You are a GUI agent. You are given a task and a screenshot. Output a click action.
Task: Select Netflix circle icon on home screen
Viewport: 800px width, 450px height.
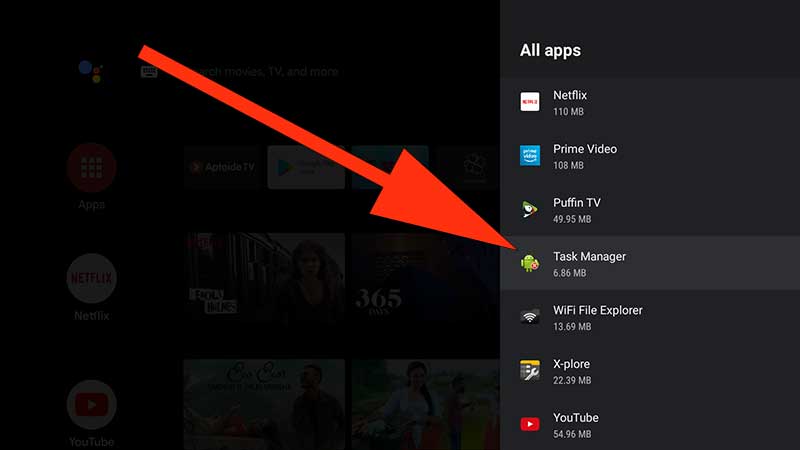point(91,278)
